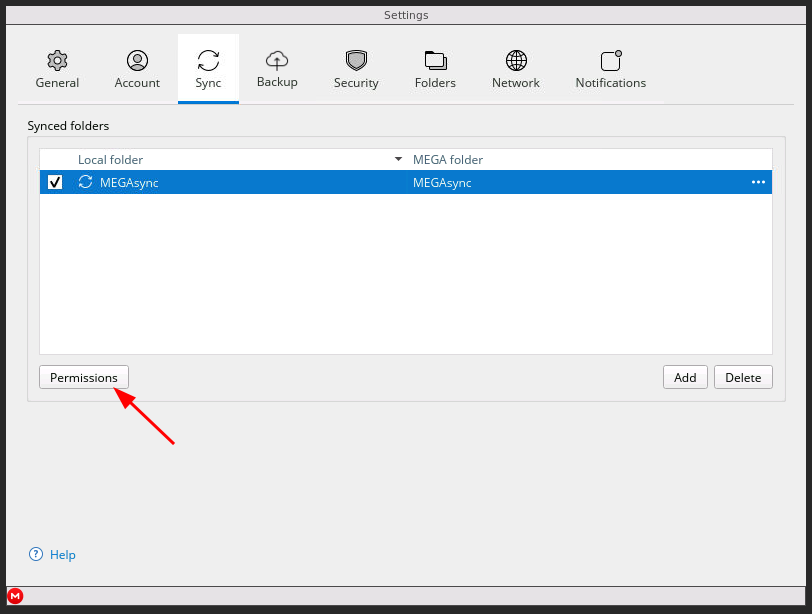Click the sort arrow in the folder header
This screenshot has width=812, height=614.
click(x=398, y=159)
